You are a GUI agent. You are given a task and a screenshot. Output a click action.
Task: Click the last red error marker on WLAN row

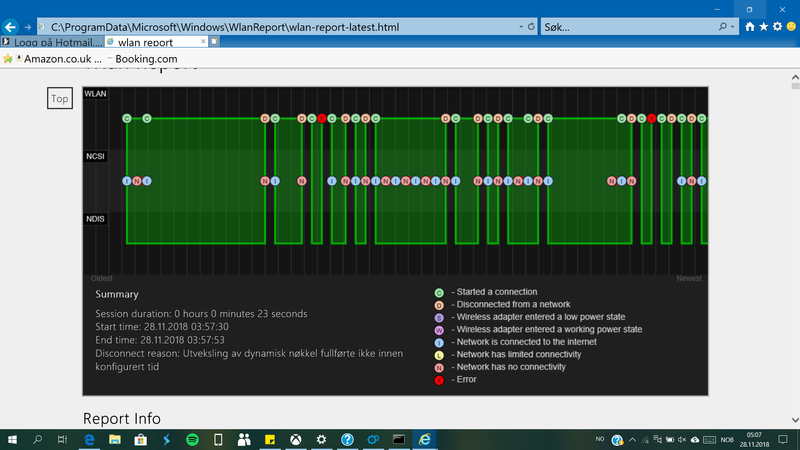click(x=652, y=118)
